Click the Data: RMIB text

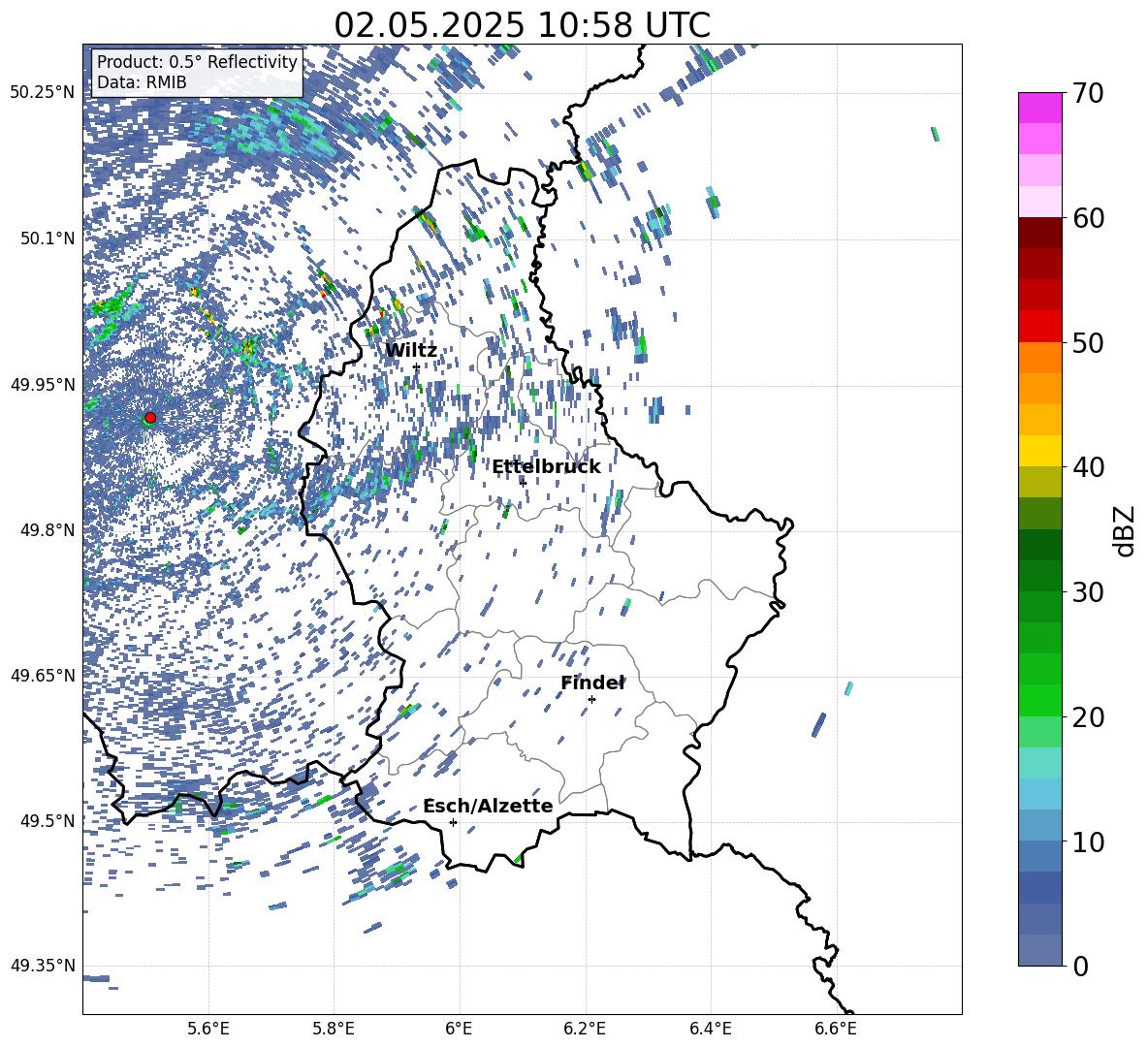[x=142, y=82]
